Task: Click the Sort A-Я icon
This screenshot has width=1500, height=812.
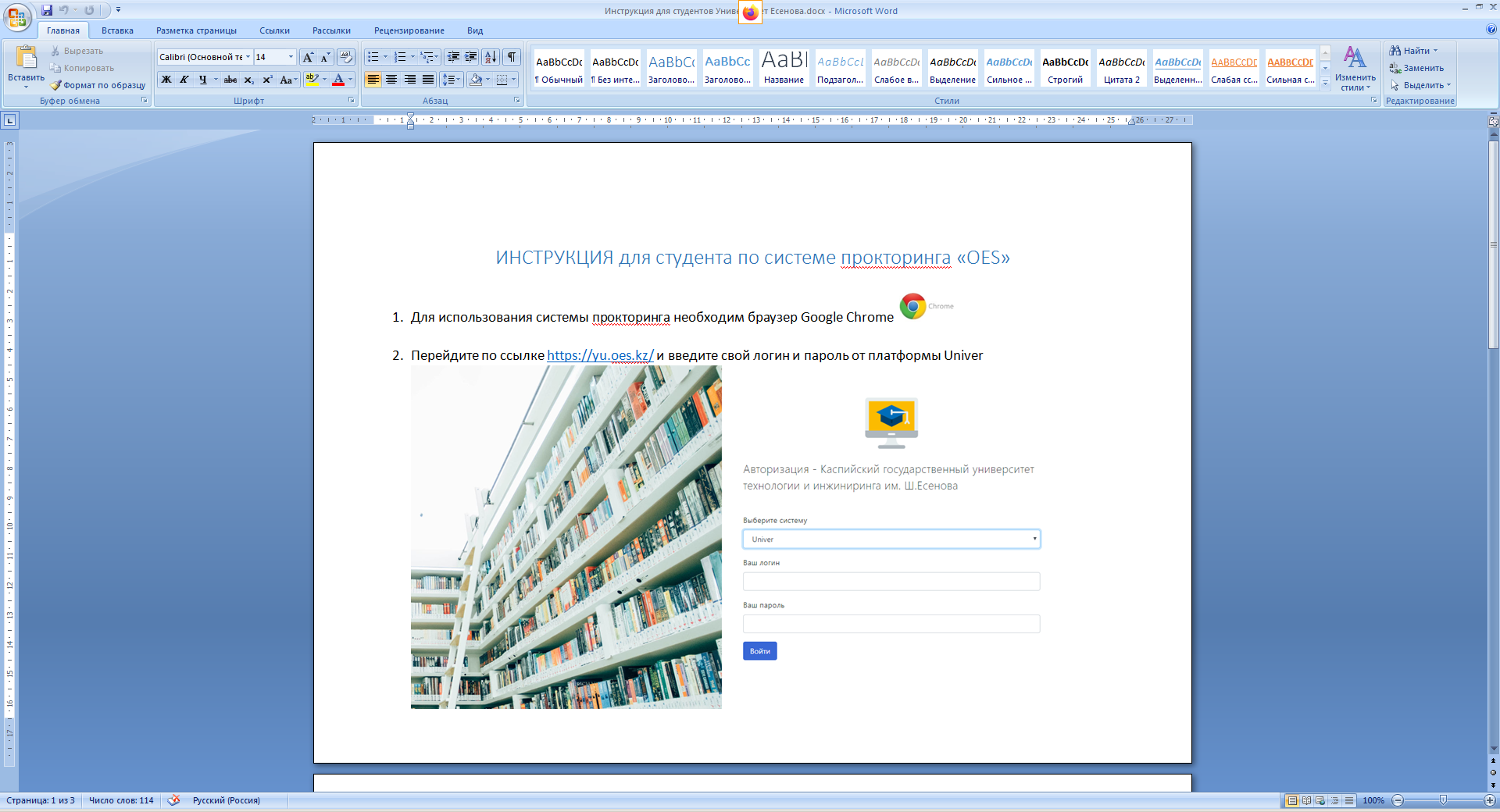Action: click(490, 57)
